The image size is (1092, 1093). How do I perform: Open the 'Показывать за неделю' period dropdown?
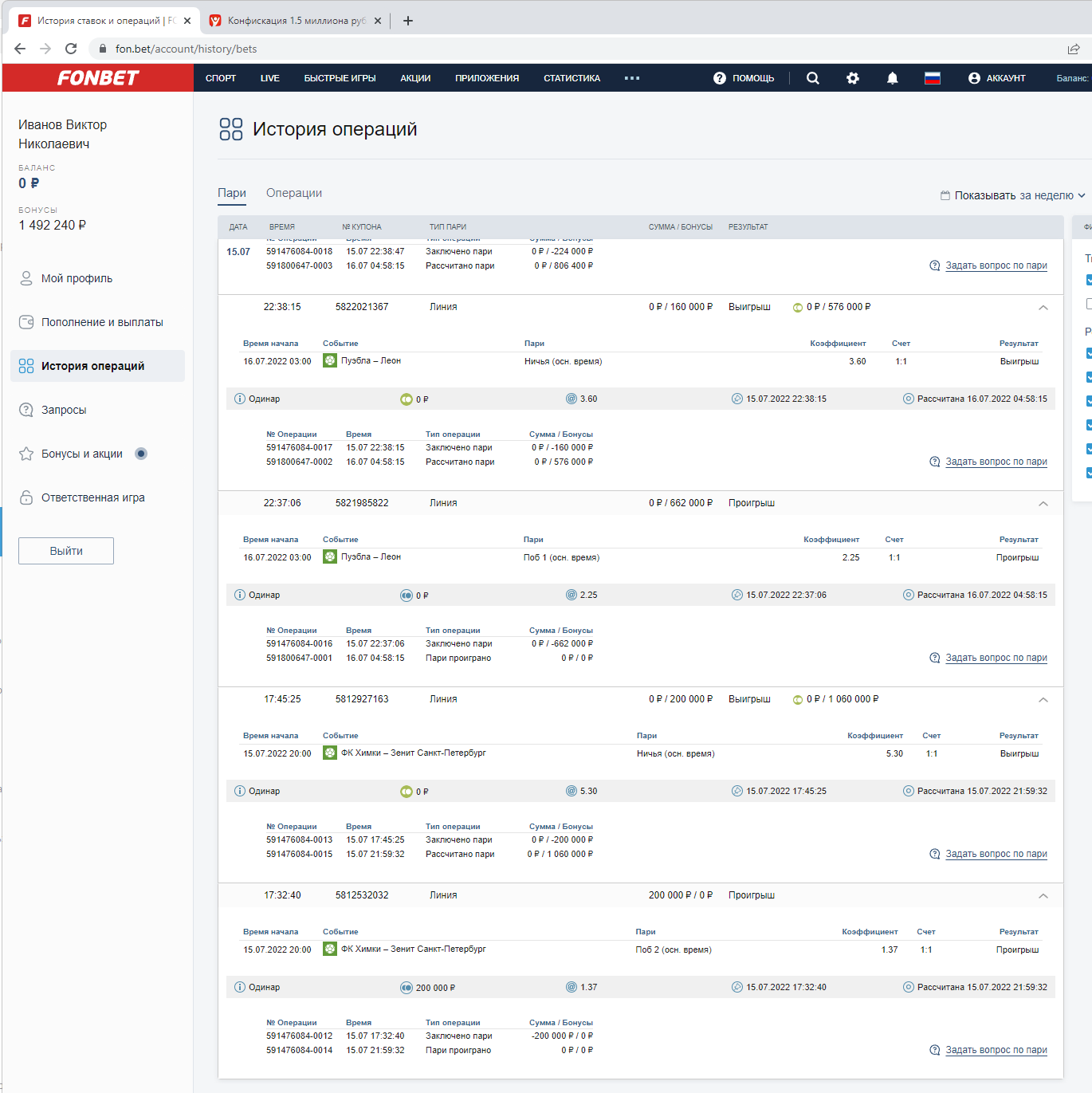1012,195
